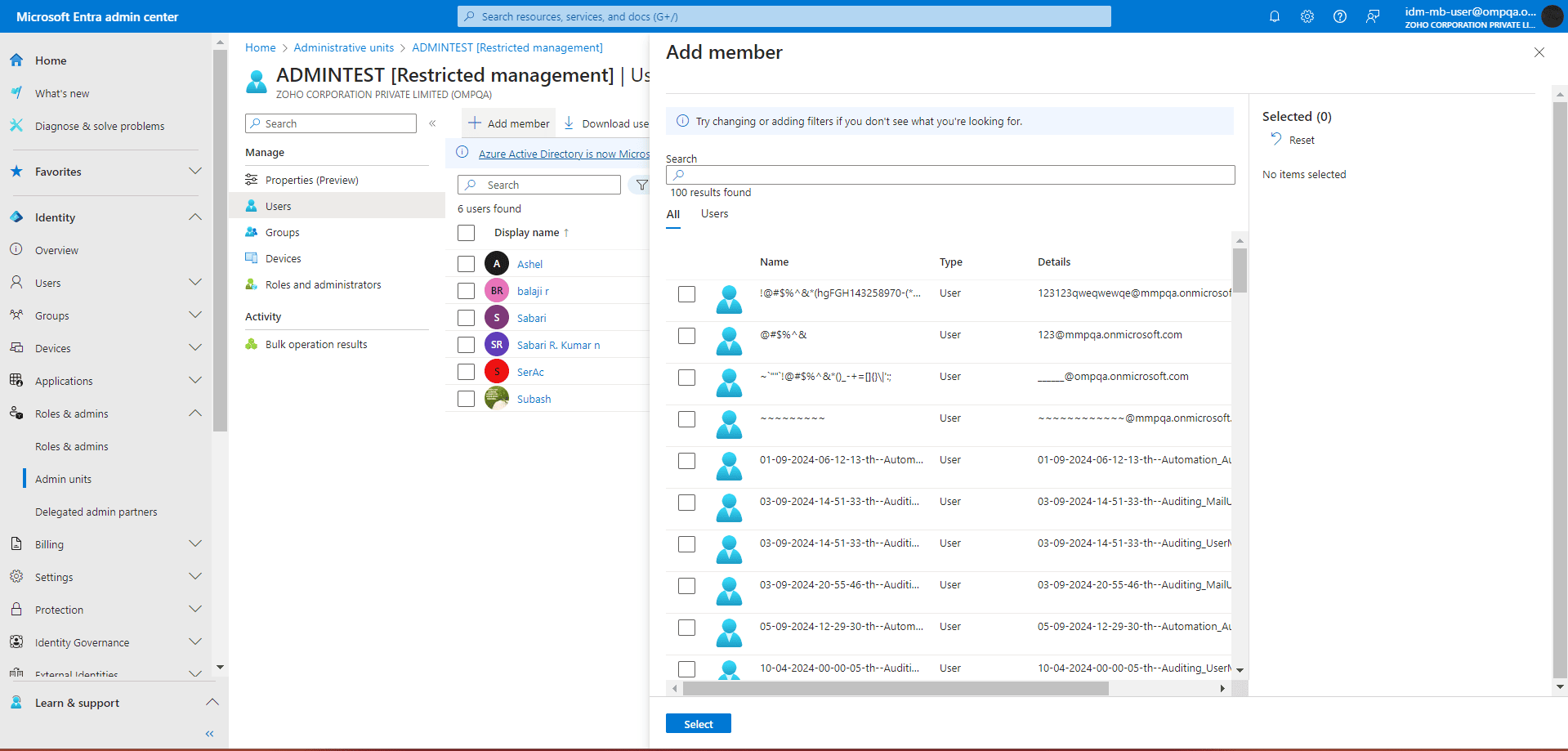Expand the Applications section in sidebar

pyautogui.click(x=194, y=381)
